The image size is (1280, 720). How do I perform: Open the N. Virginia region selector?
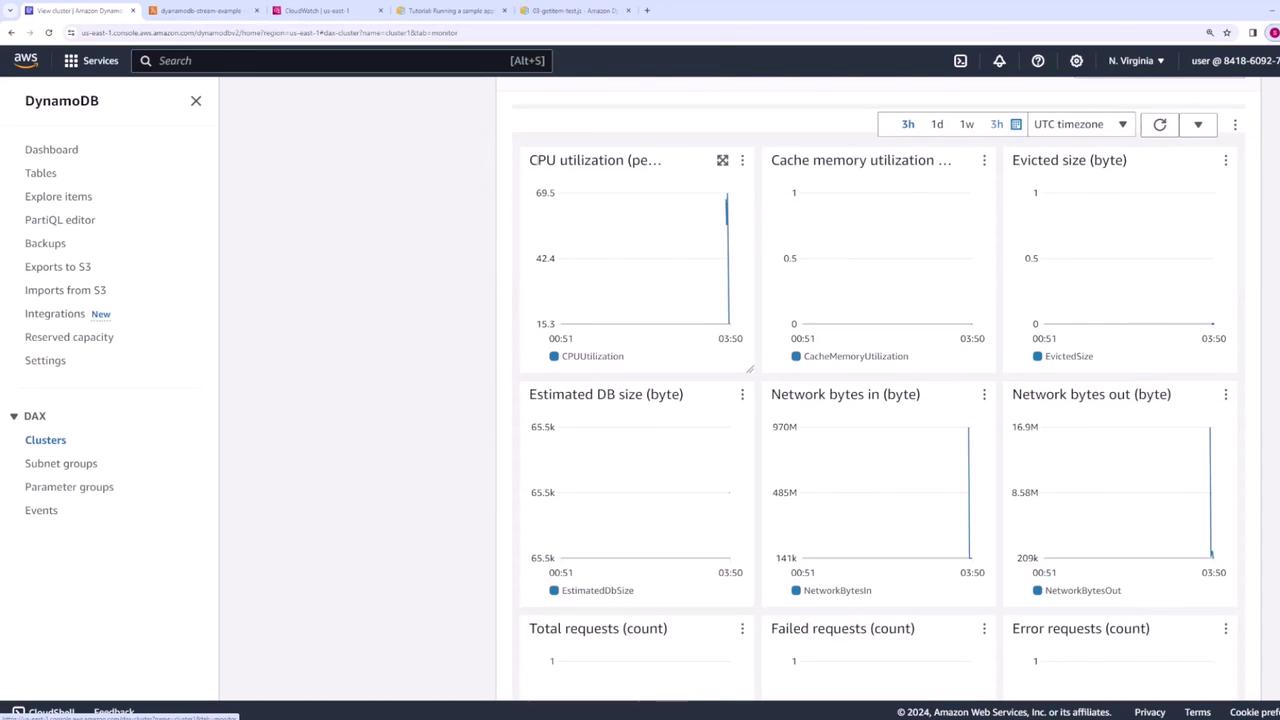coord(1136,61)
